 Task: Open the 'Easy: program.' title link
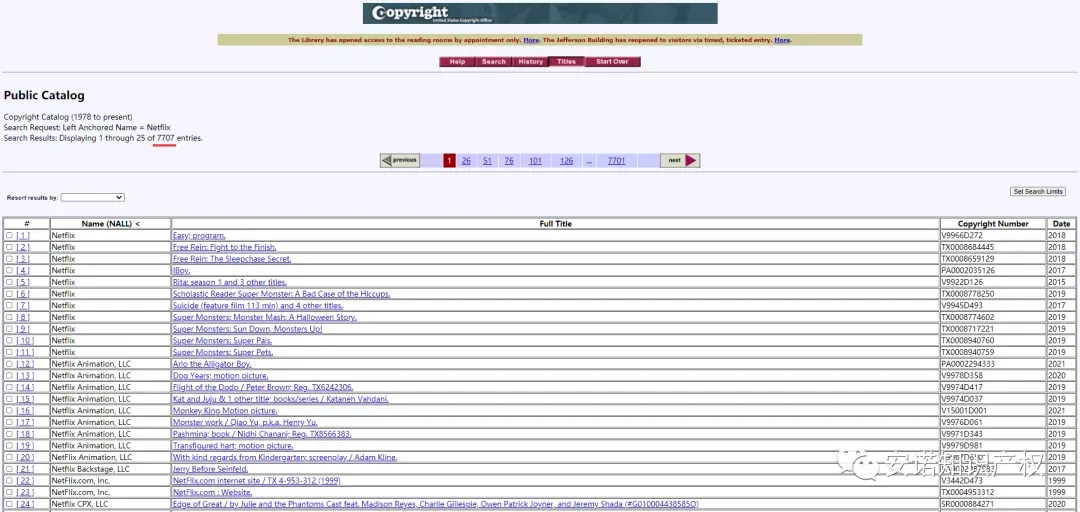[199, 236]
